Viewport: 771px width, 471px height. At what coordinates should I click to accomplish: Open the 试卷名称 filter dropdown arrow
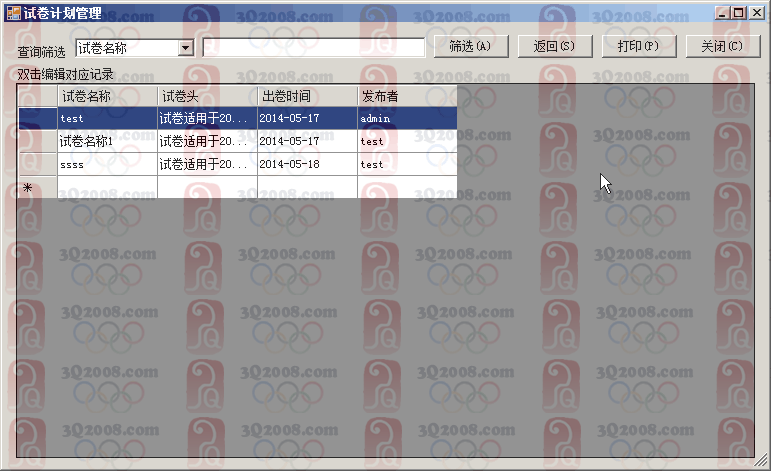pos(185,48)
